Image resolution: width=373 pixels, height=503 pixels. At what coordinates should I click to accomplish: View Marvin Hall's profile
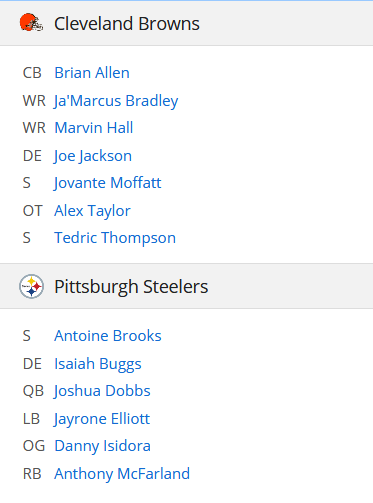pyautogui.click(x=94, y=128)
